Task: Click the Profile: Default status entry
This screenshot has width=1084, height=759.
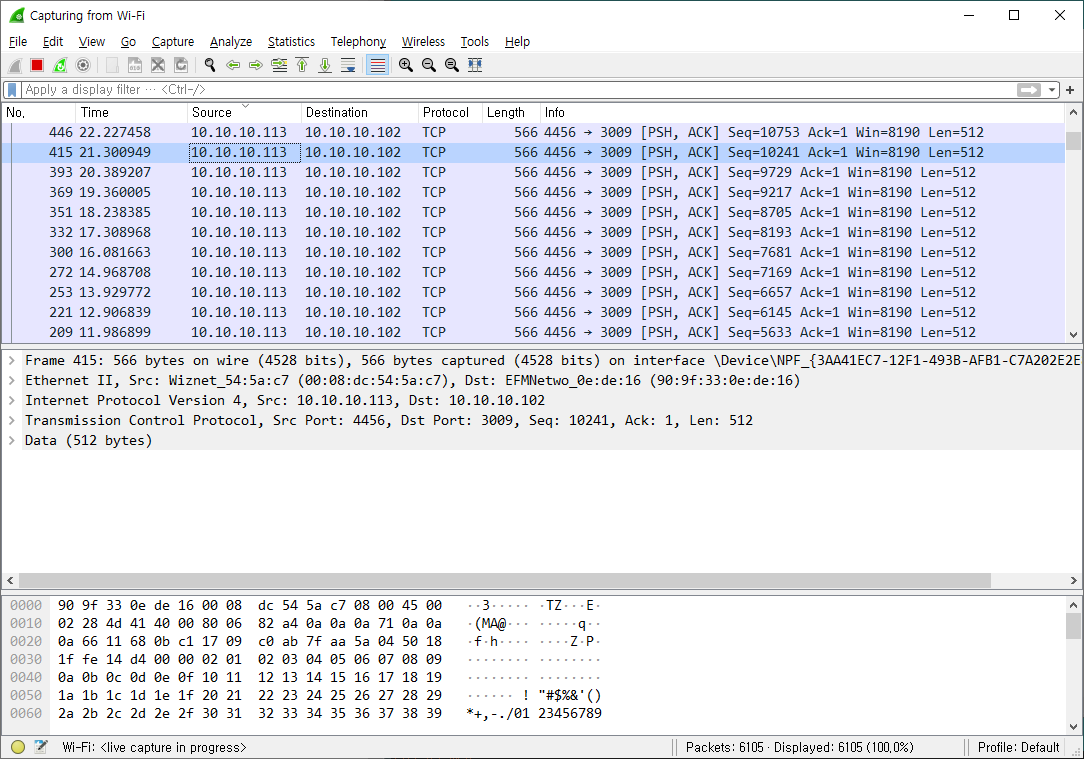Action: (x=1018, y=747)
